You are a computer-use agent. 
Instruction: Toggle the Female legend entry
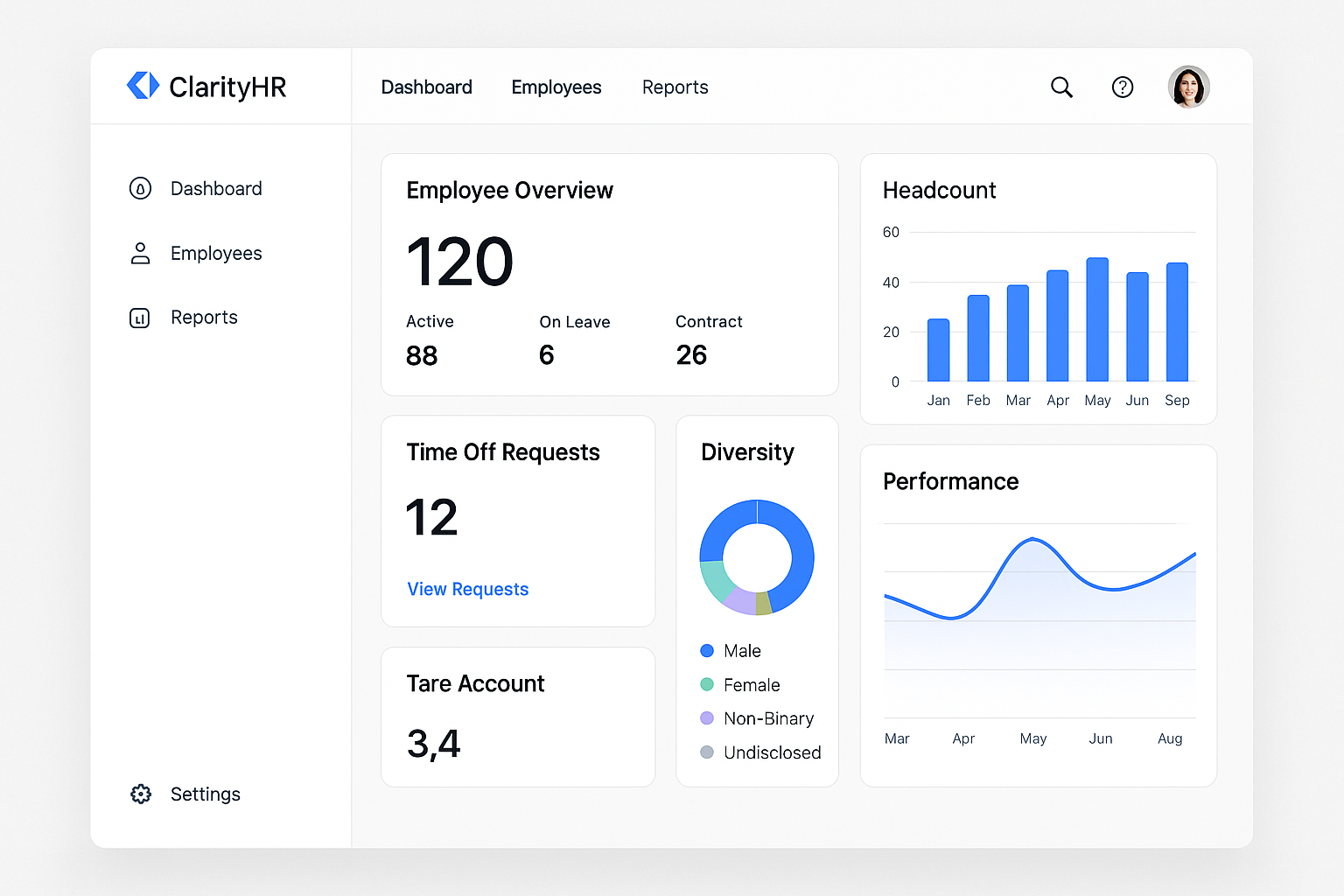[751, 684]
